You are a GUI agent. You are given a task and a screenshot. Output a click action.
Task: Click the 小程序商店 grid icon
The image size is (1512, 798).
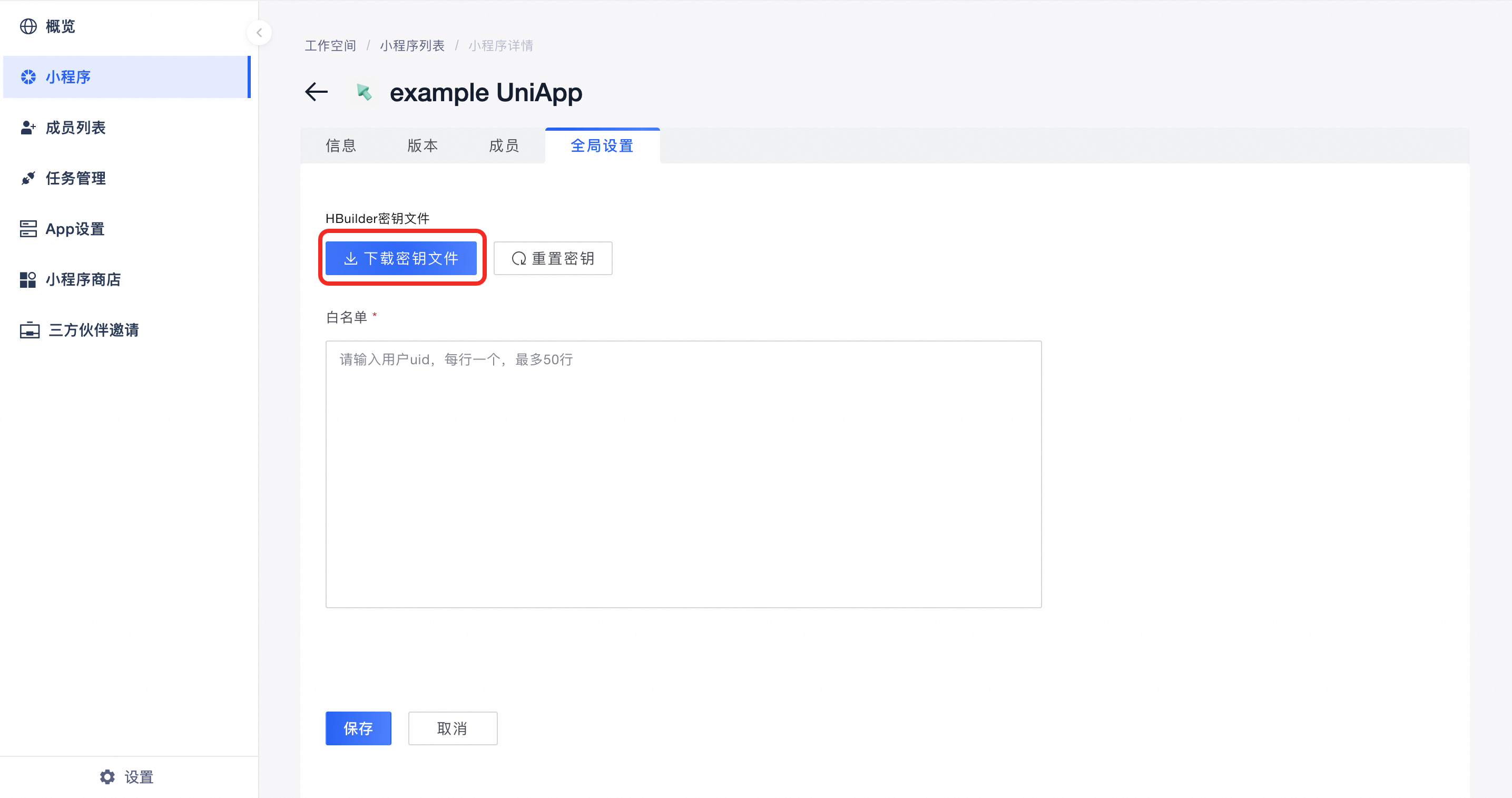click(x=28, y=279)
